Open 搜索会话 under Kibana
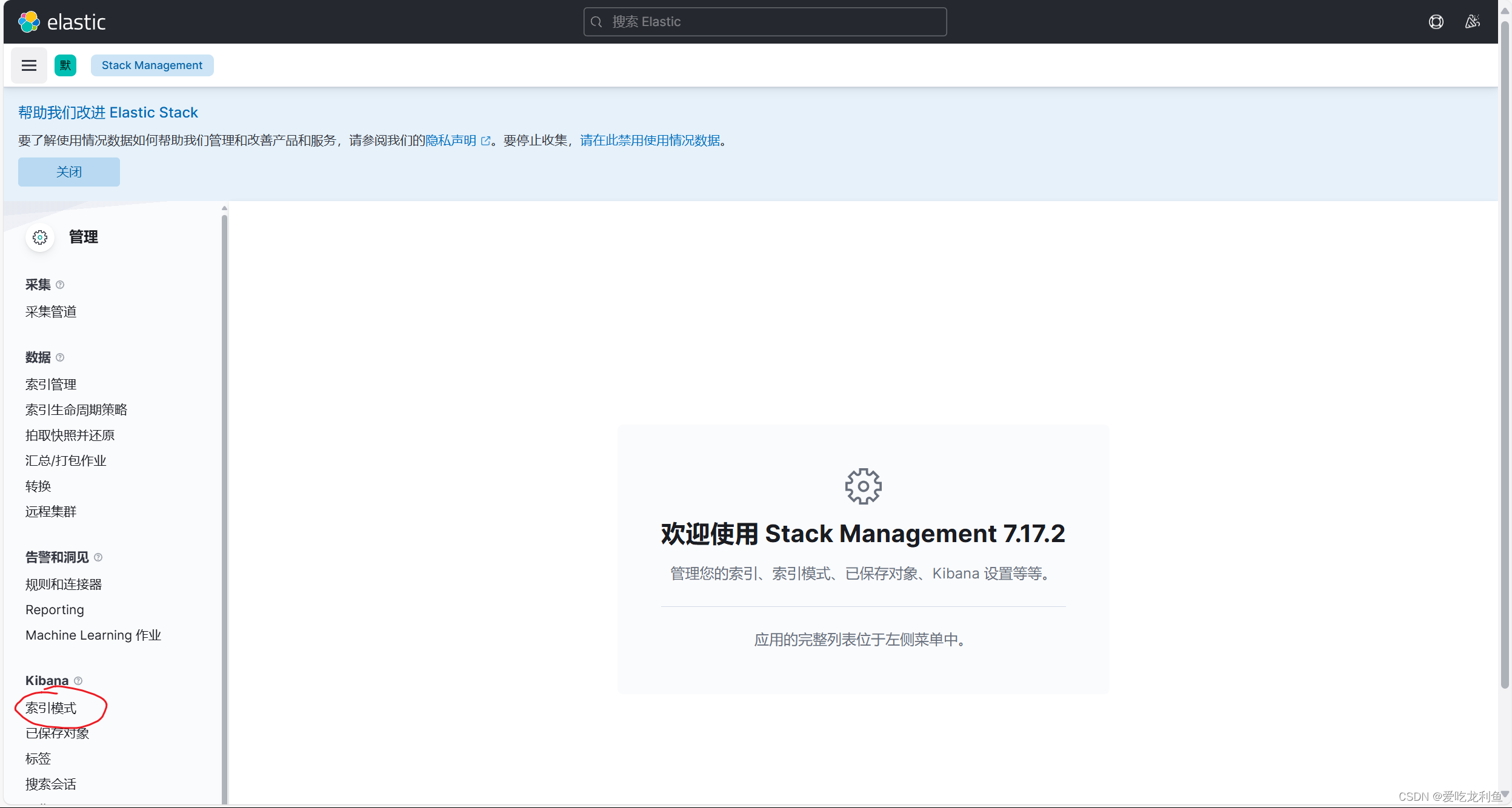 (51, 784)
